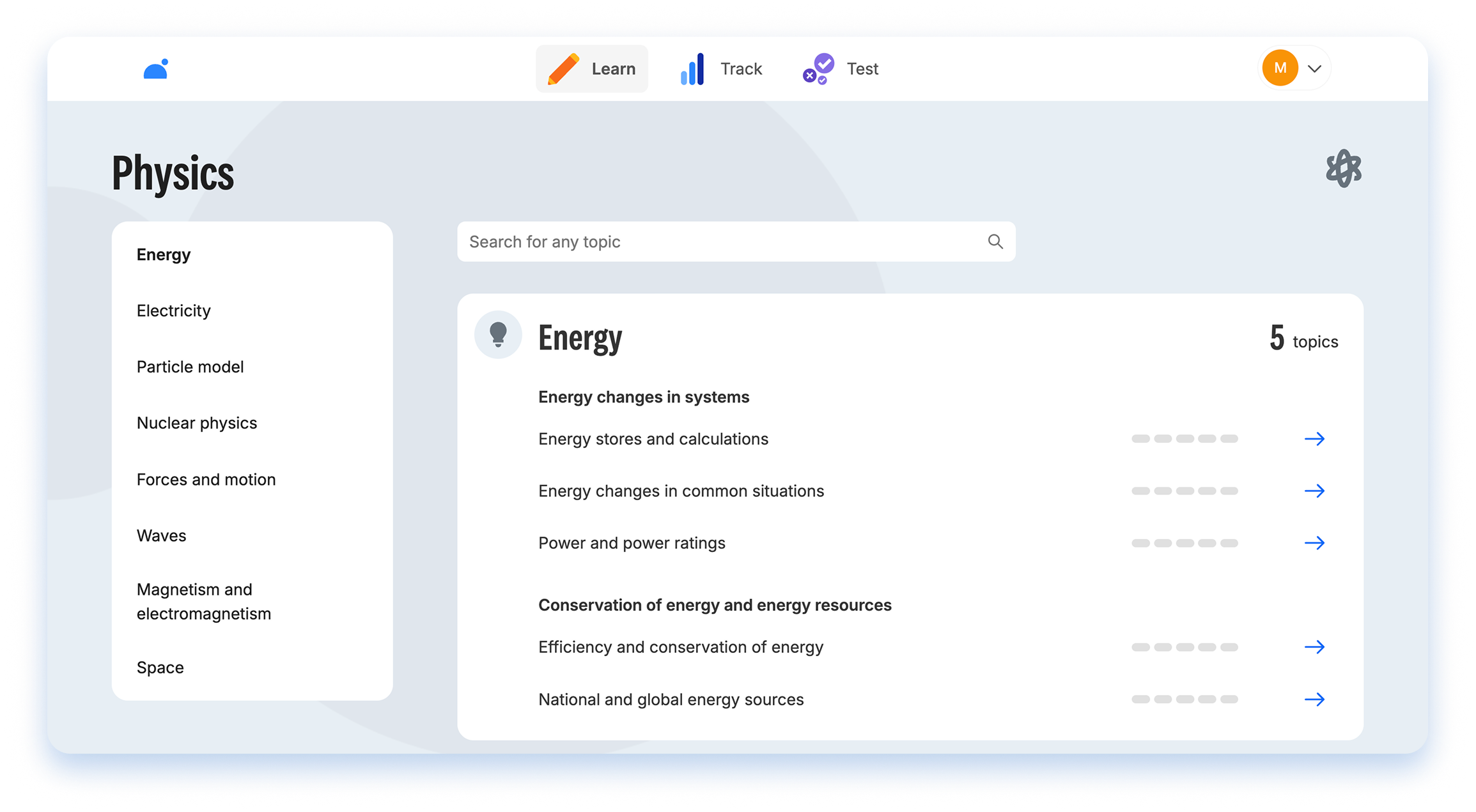Open Nuclear physics section
Screen dimensions: 1476x812
click(197, 423)
